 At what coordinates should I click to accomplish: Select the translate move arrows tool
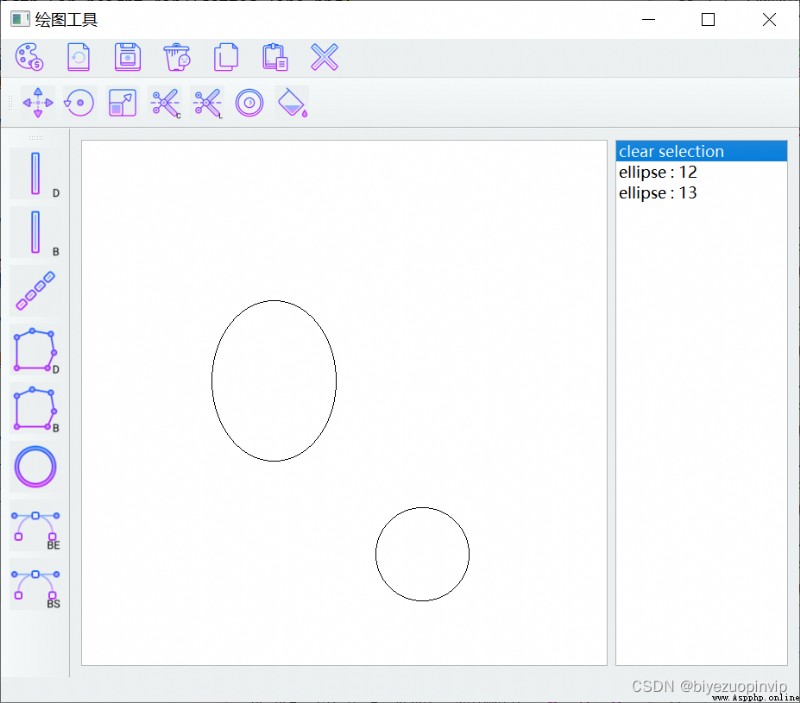click(x=38, y=103)
